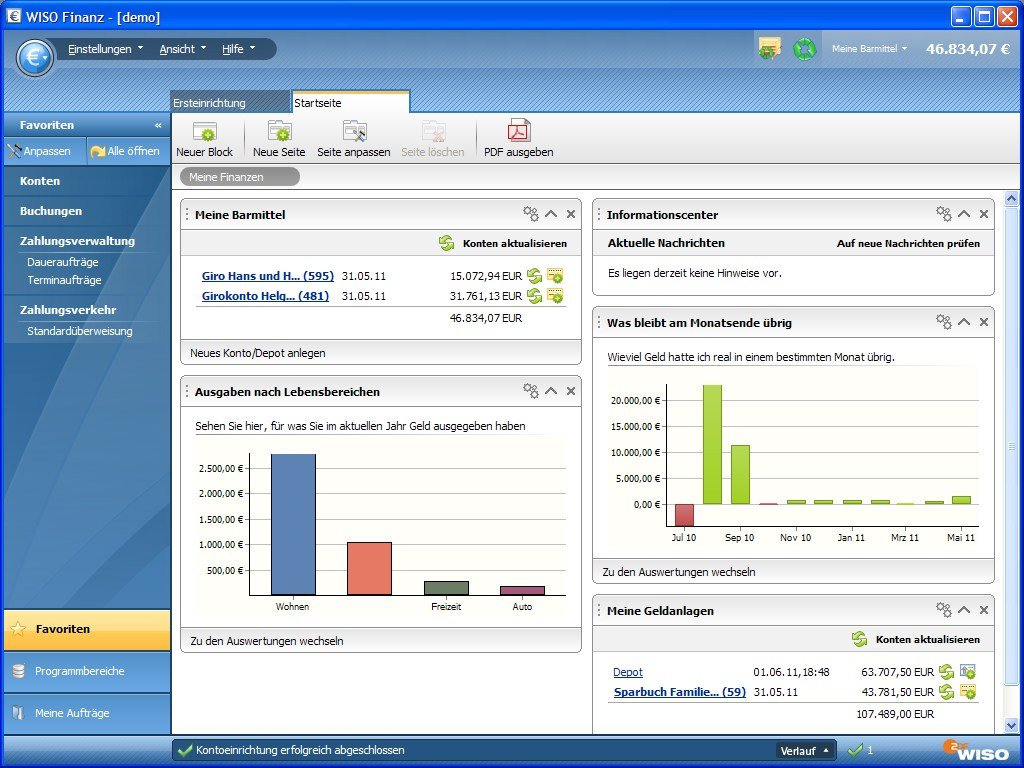Open the Einstellungen menu
1024x768 pixels.
[105, 49]
